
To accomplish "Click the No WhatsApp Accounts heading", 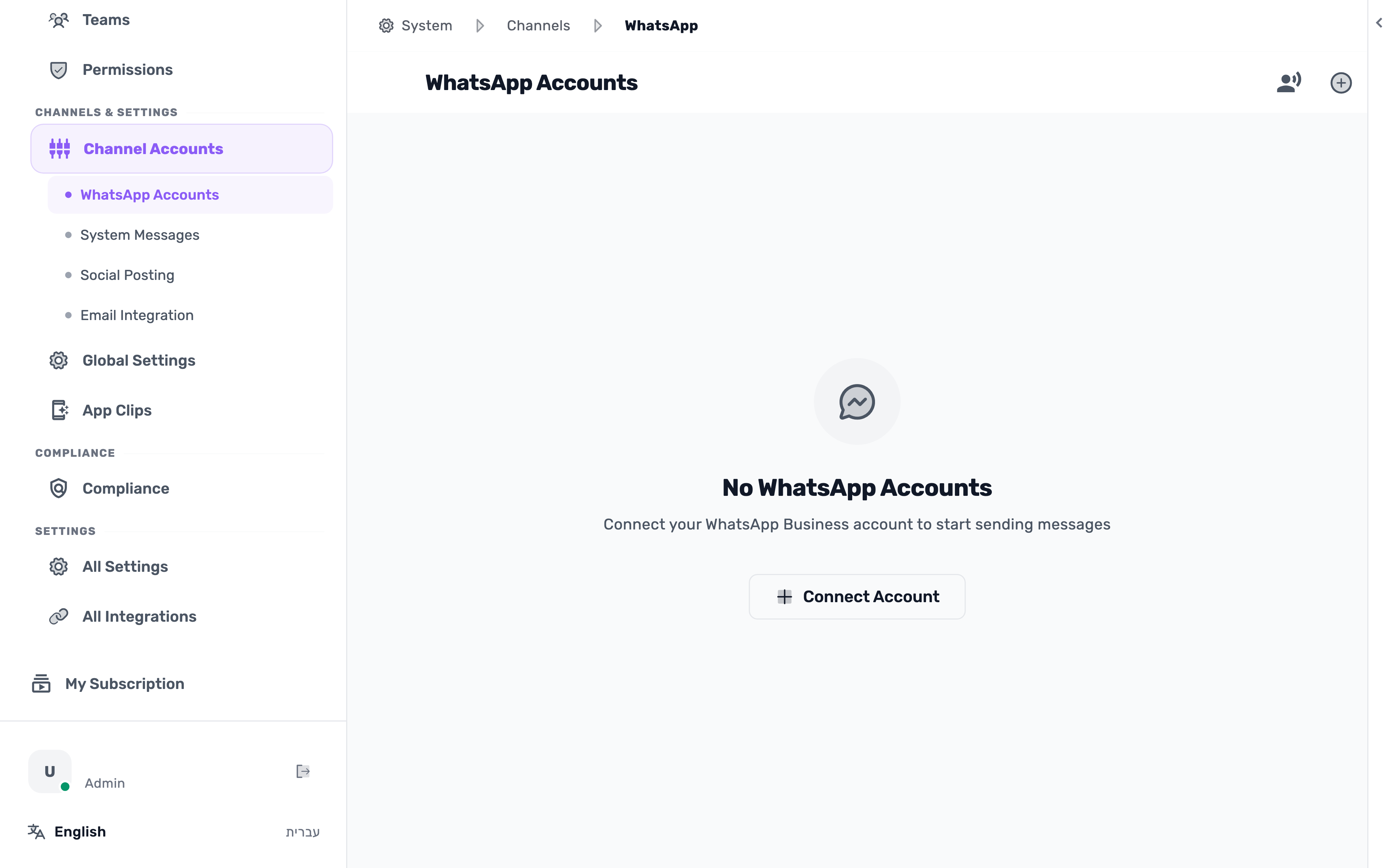I will (x=857, y=488).
